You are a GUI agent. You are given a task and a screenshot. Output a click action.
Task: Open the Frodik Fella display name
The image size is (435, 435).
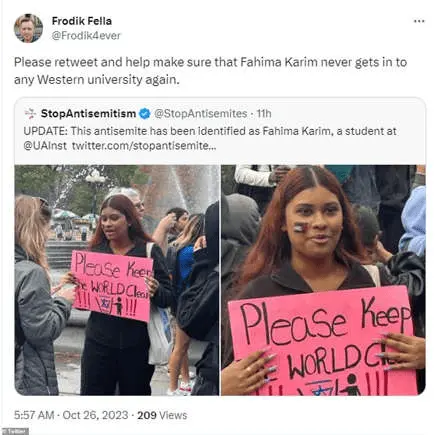point(82,21)
